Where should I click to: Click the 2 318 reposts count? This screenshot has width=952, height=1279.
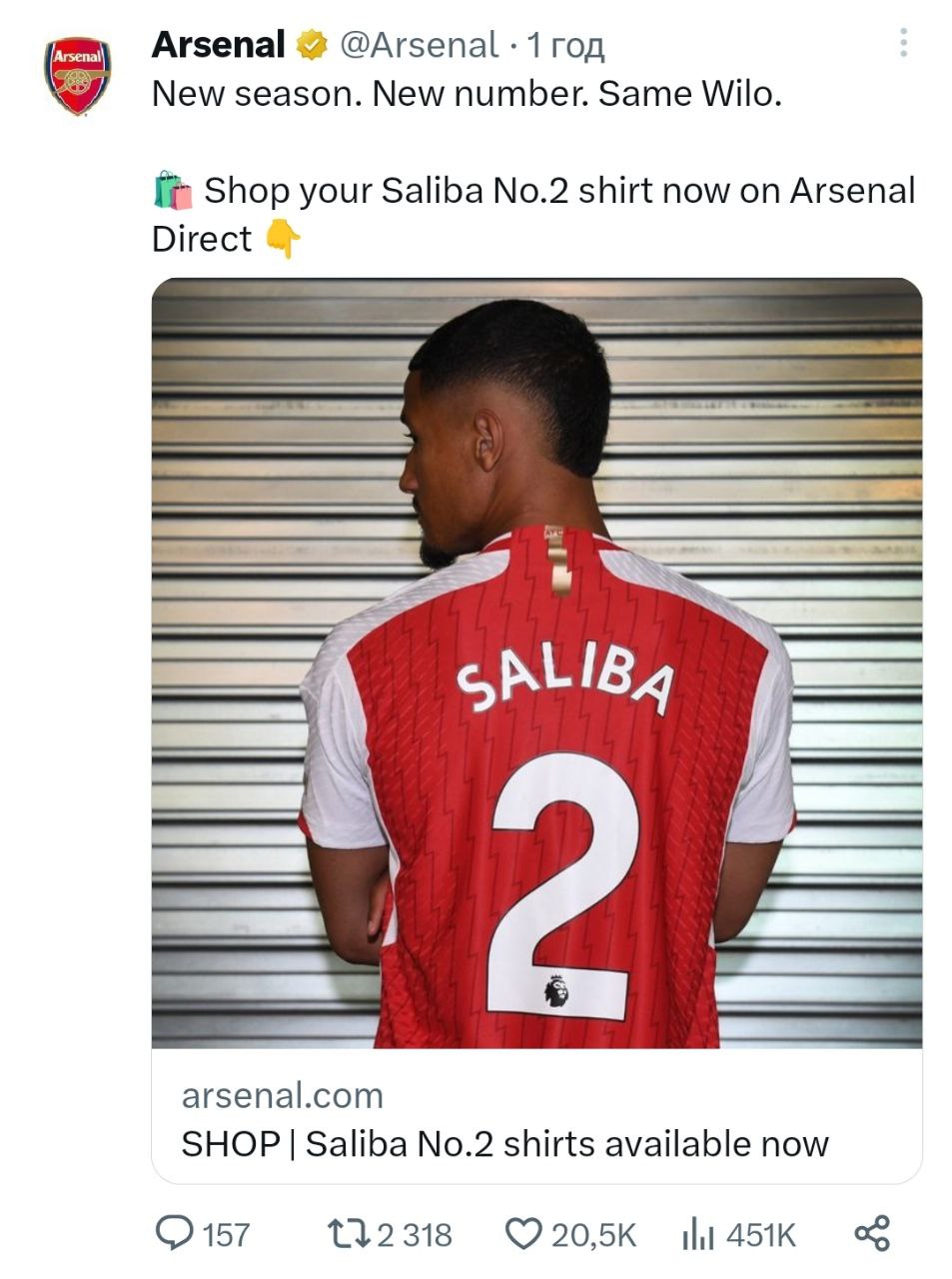414,1235
